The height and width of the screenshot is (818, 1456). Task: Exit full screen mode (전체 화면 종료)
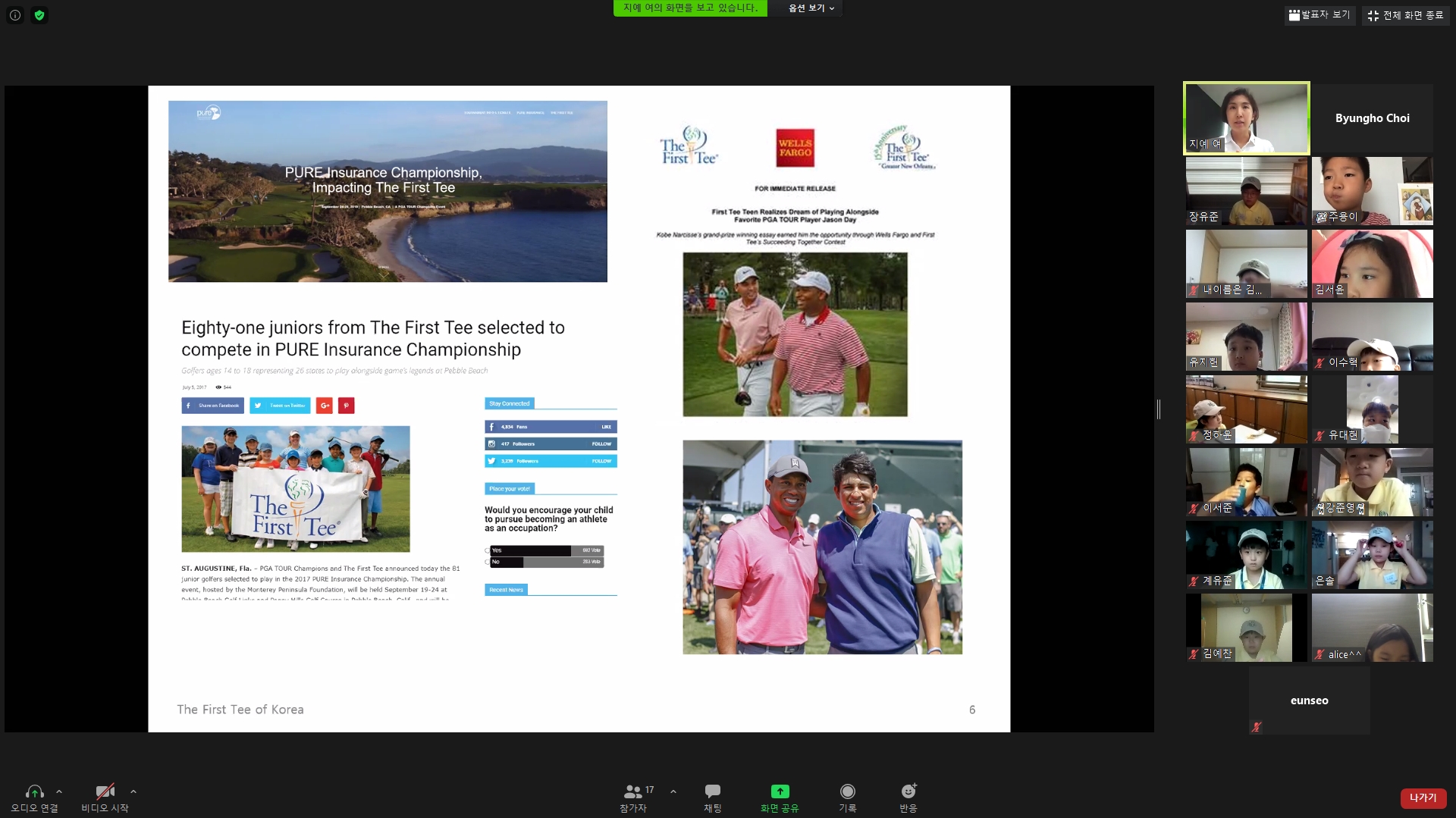(1405, 15)
